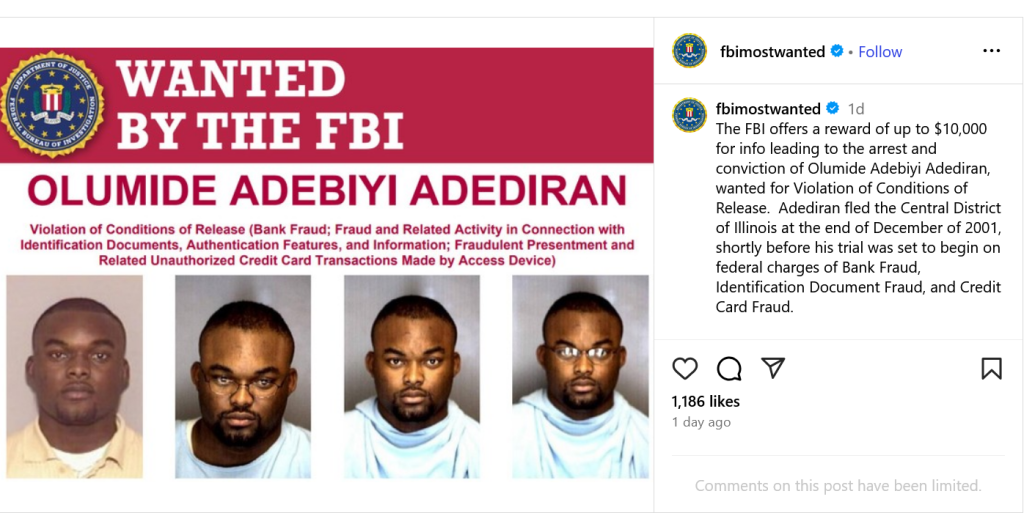Viewport: 1024px width, 513px height.
Task: Click the verified badge next to the caption username
Action: click(832, 108)
